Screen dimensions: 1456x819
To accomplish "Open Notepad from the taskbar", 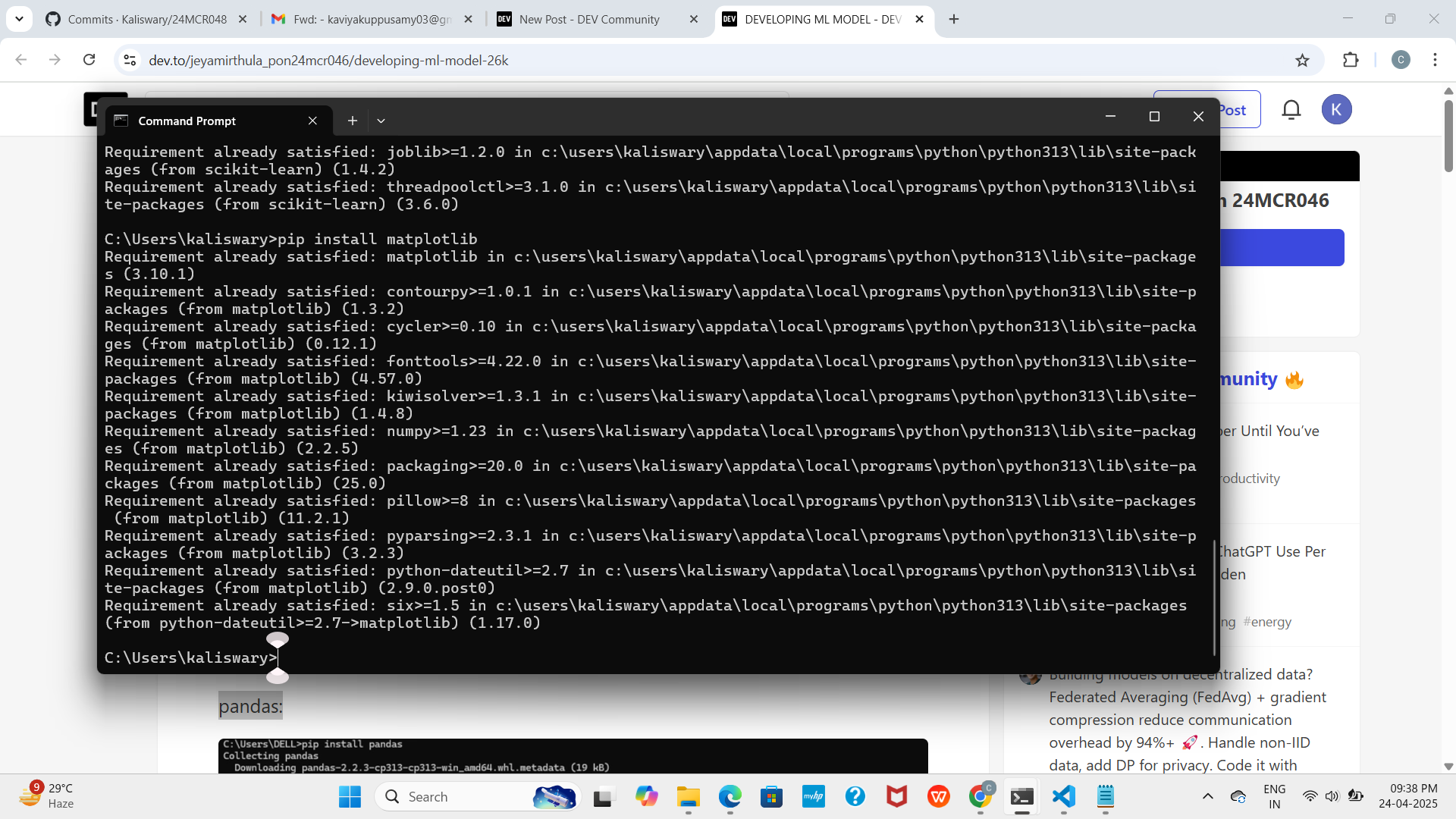I will 1105,796.
